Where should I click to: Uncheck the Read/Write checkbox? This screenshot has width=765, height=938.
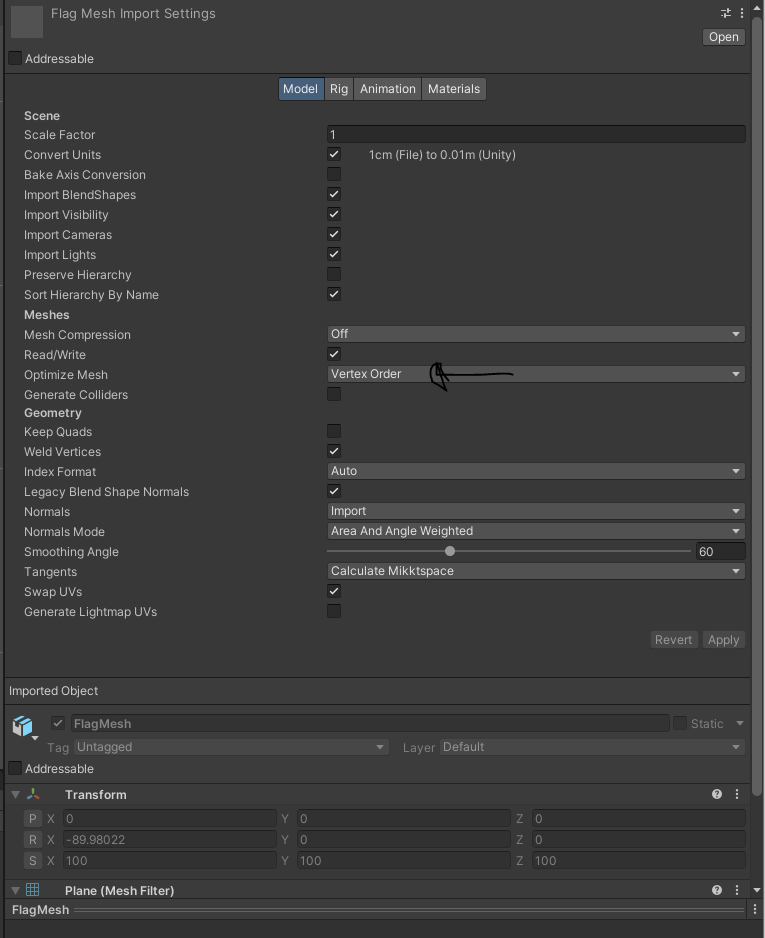point(334,354)
